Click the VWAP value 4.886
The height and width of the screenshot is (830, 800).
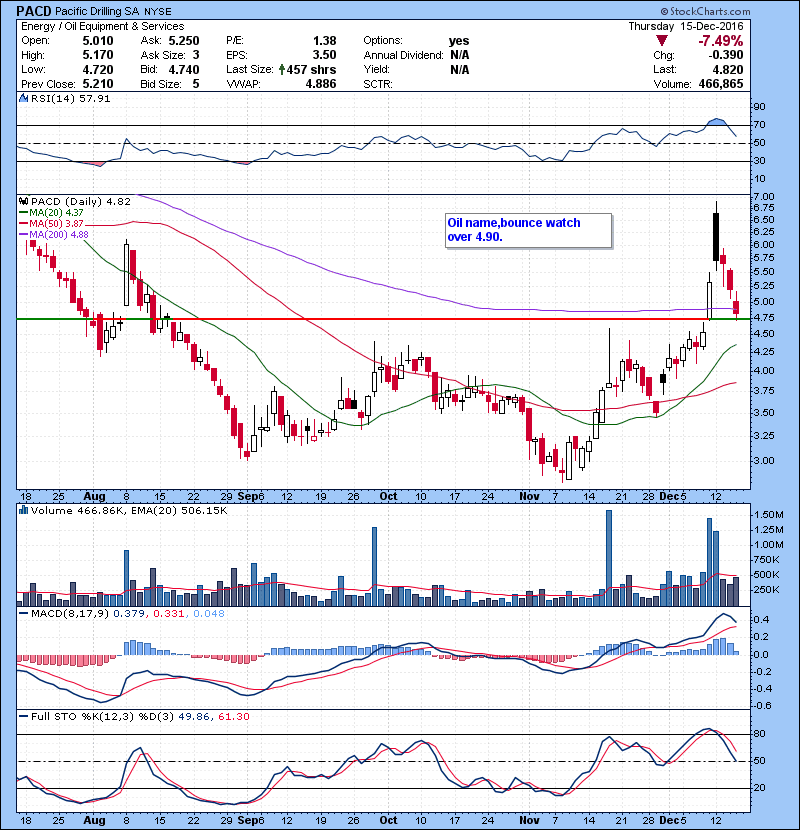point(321,84)
